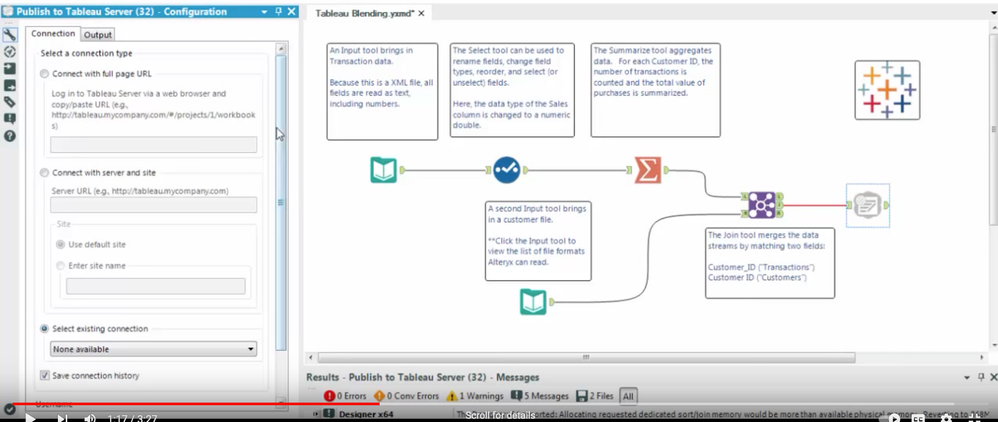Select the Join tool description comment box
Screen dimensions: 998x422
pyautogui.click(x=770, y=263)
